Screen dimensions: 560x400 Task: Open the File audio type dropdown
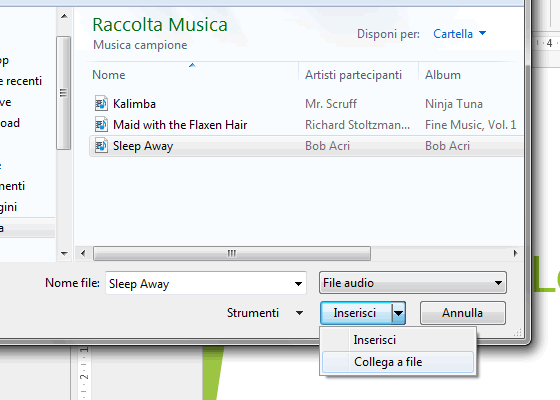coord(412,282)
